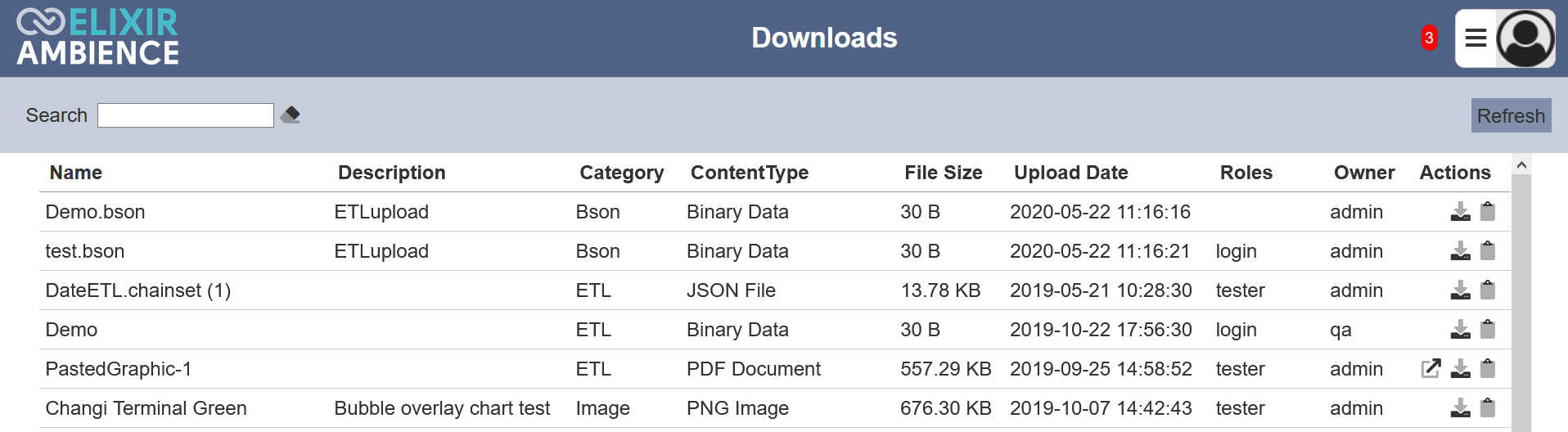Sort by Upload Date column header
The image size is (1568, 432).
click(1070, 173)
